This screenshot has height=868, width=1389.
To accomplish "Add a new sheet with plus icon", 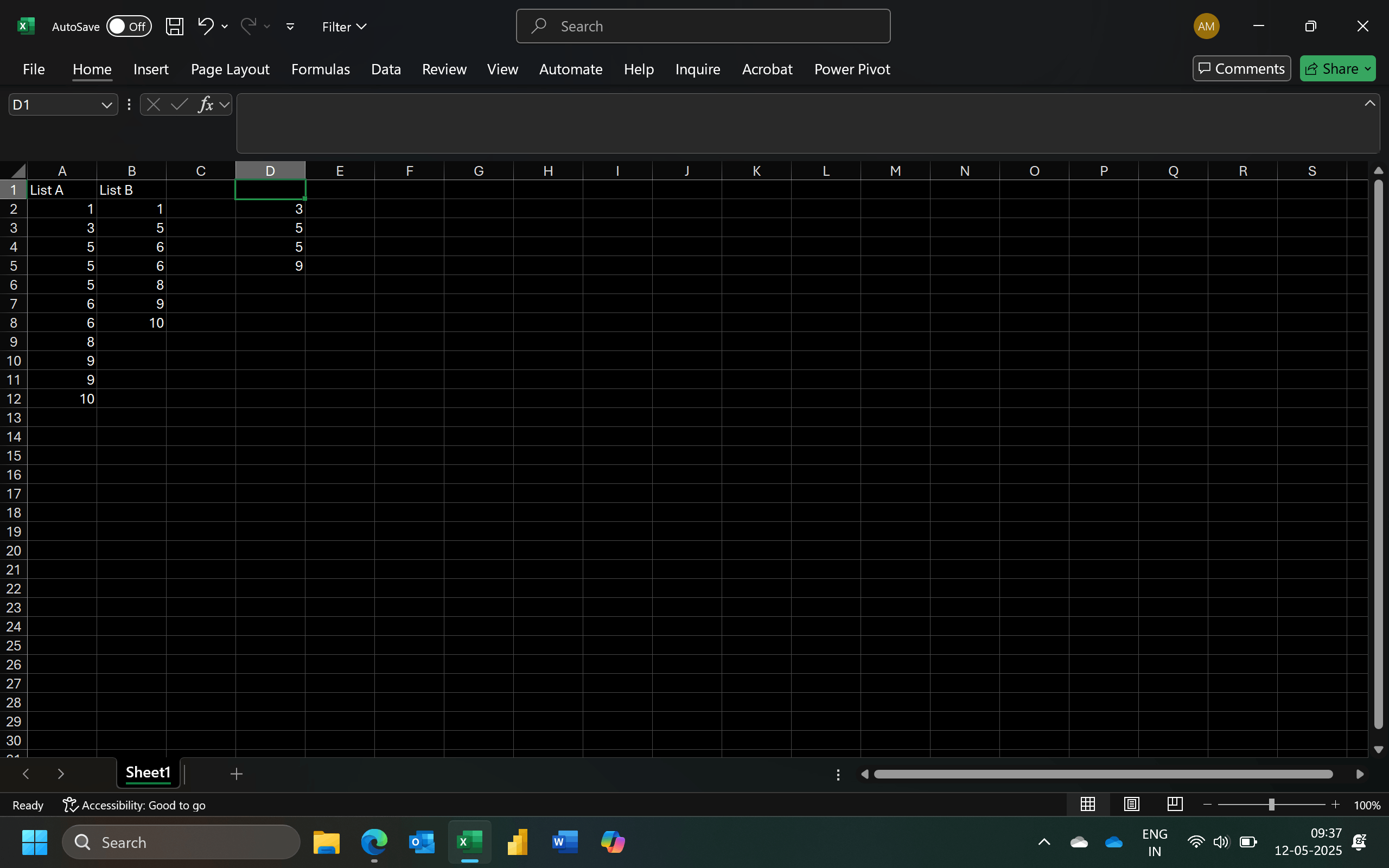I will coord(236,774).
